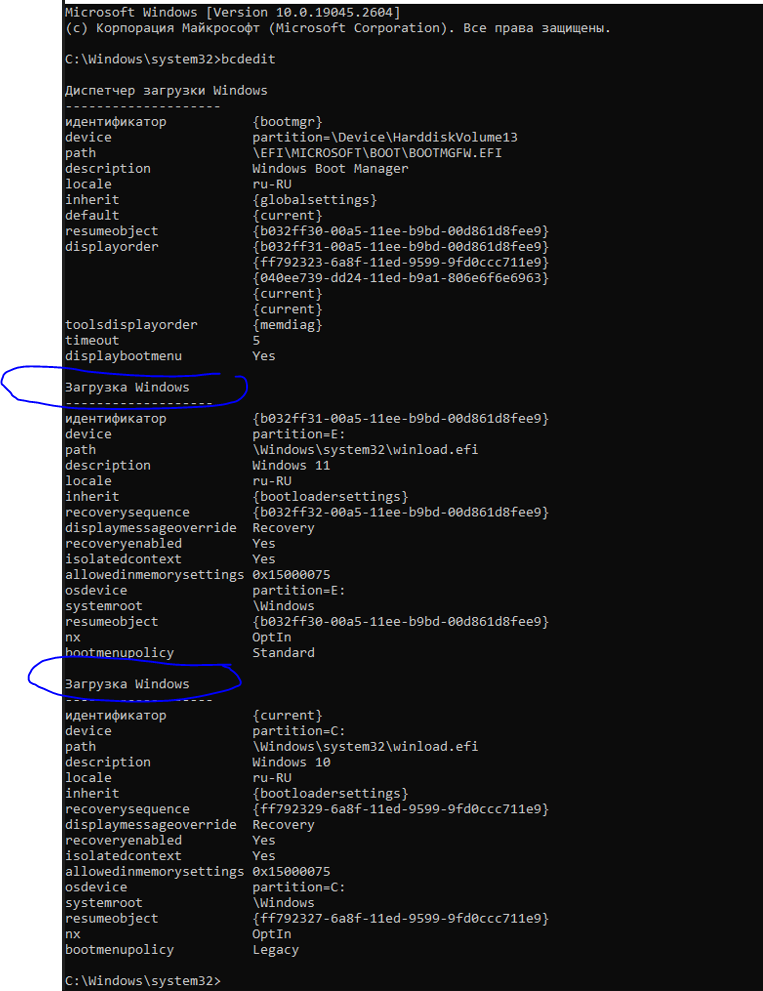Click the 'default' property label

point(92,216)
